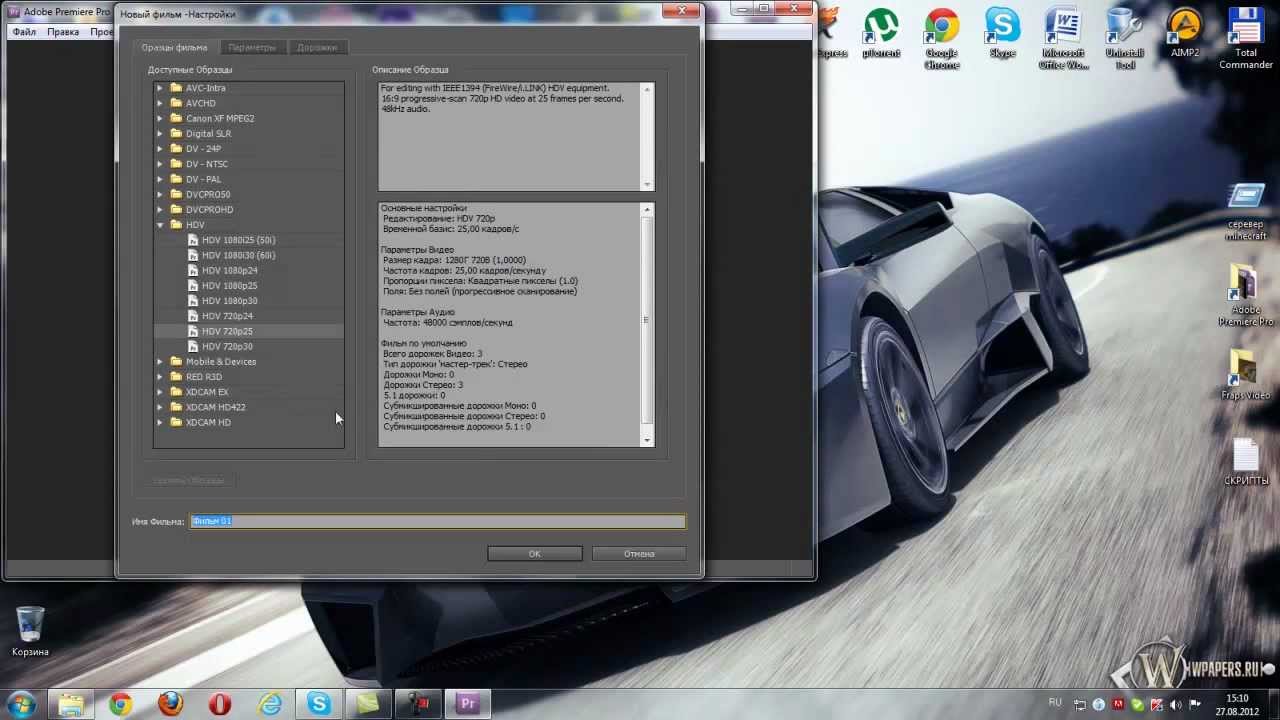Switch to the Параметры tab

[252, 47]
